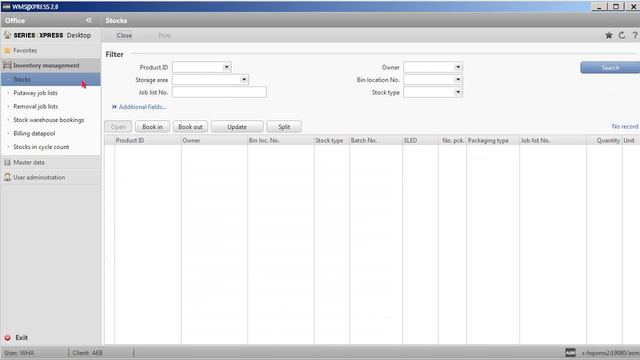Sort by Quantity column header
This screenshot has height=360, width=640.
pos(604,140)
